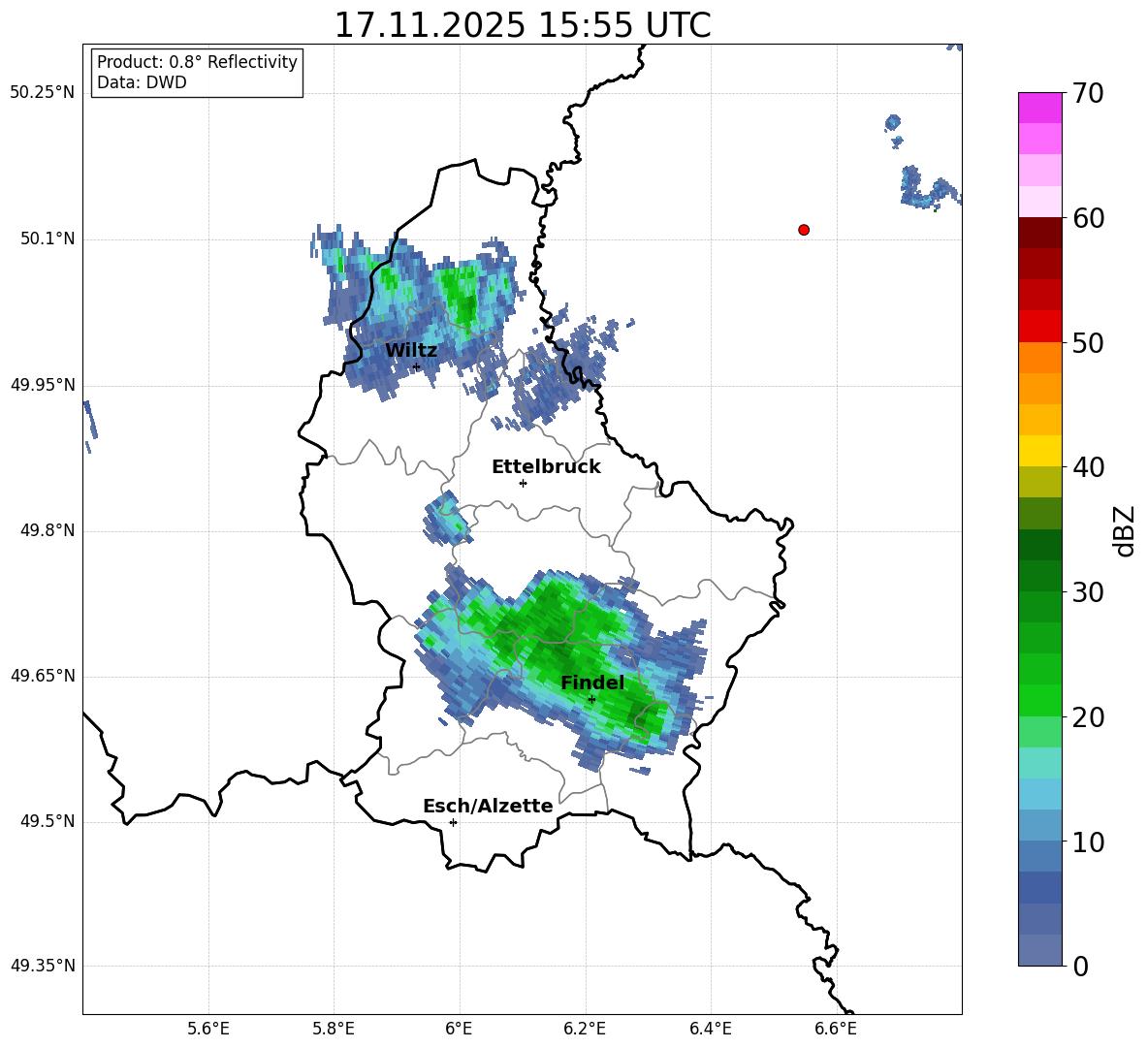Click the red dot marker on the map

803,230
